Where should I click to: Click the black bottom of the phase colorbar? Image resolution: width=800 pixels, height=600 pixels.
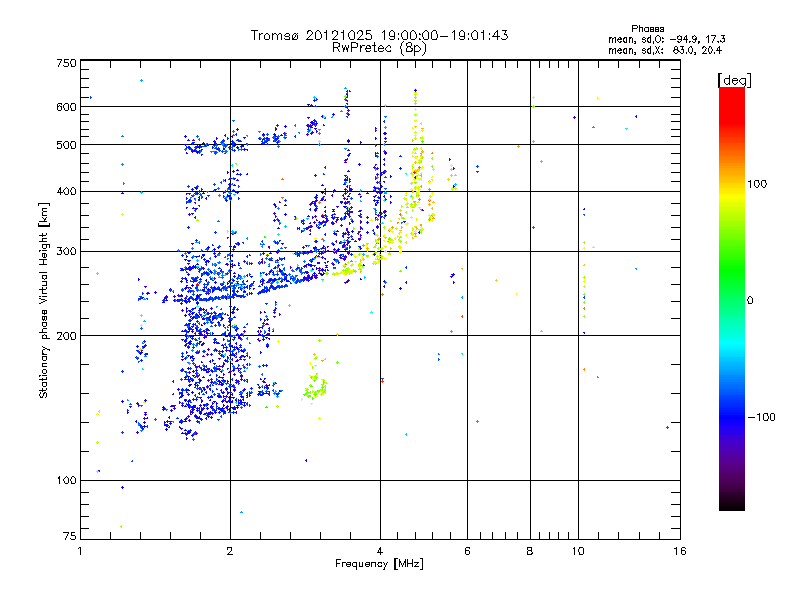coord(732,503)
